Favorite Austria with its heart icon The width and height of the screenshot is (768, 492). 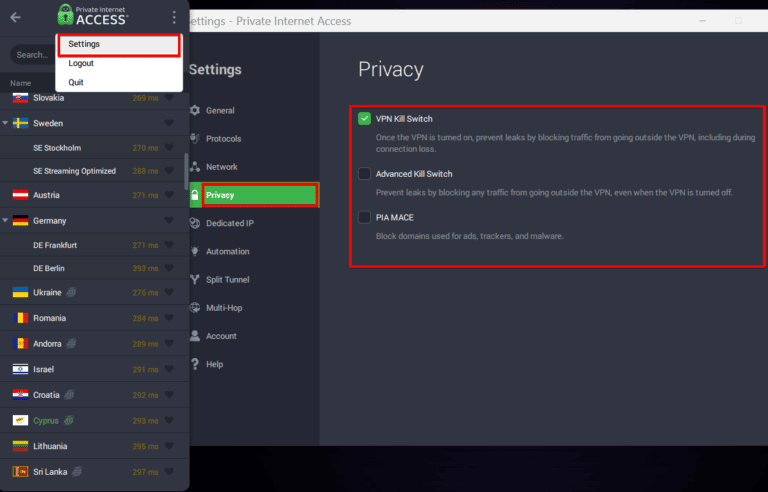click(169, 195)
